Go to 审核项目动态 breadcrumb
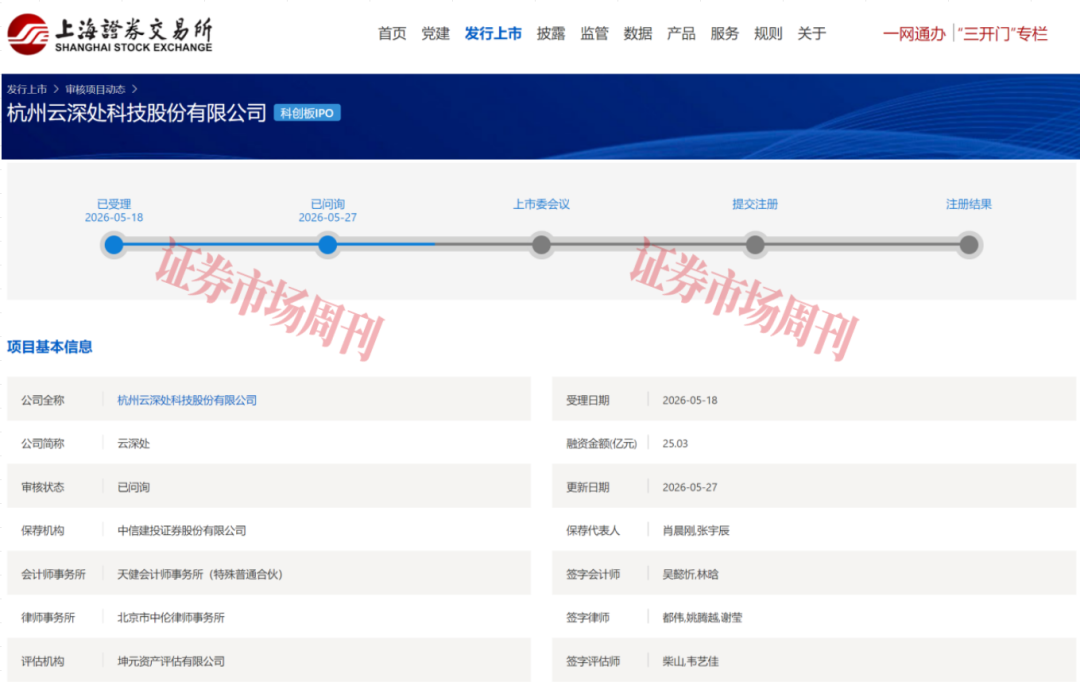The image size is (1080, 682). [95, 89]
